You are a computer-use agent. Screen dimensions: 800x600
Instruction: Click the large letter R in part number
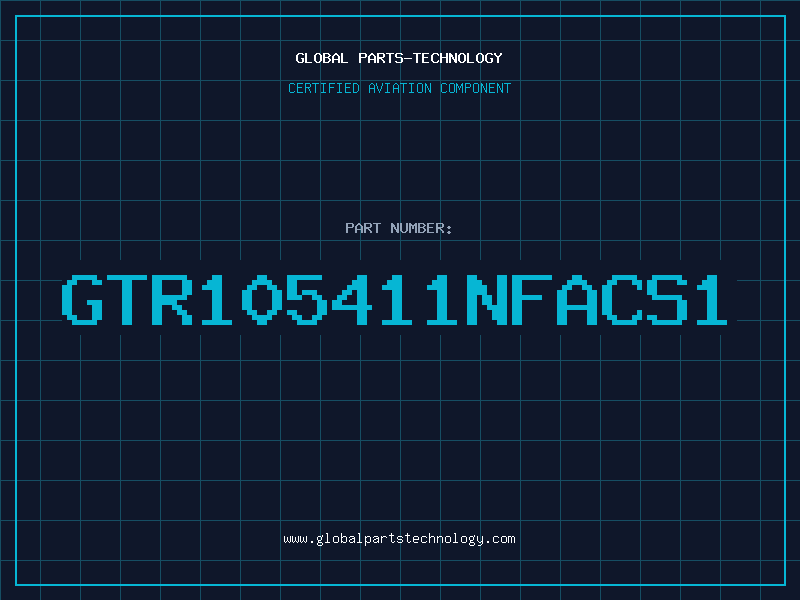(172, 299)
